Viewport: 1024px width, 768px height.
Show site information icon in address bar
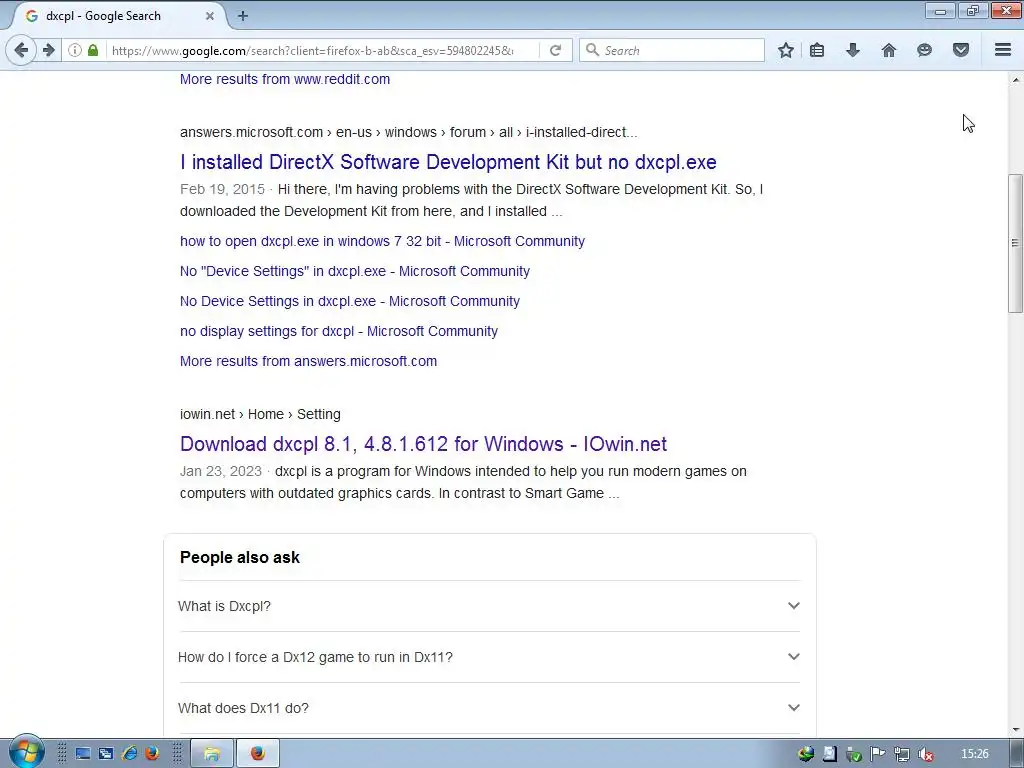[75, 50]
